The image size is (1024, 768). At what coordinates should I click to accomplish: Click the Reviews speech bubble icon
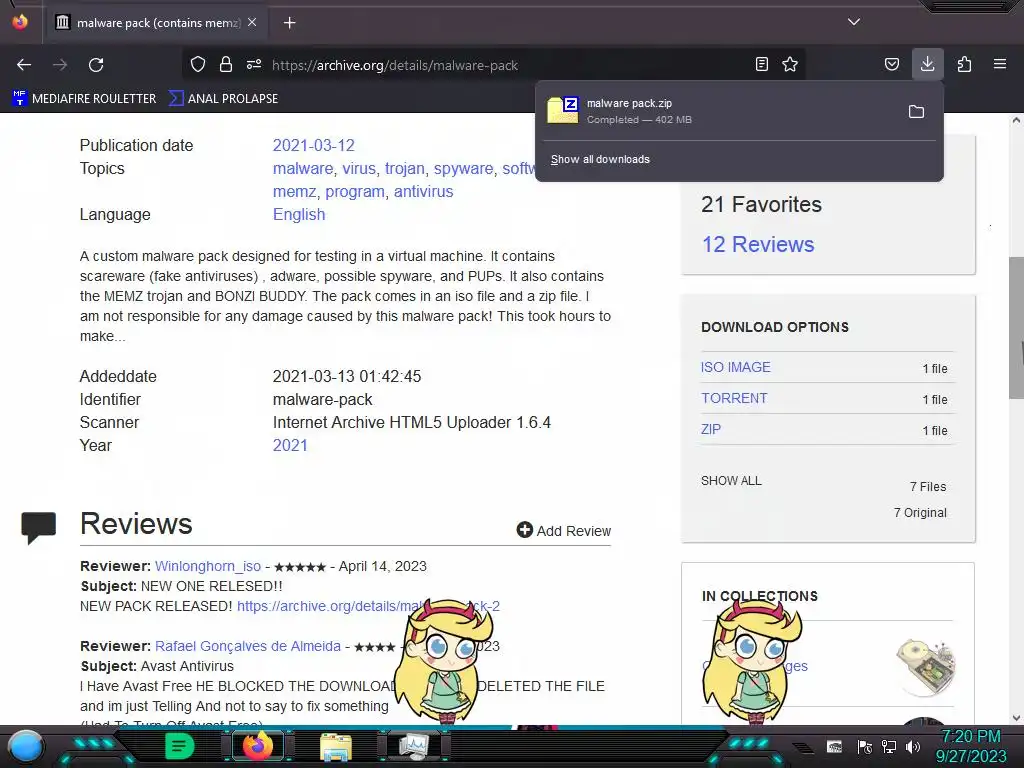[x=39, y=528]
